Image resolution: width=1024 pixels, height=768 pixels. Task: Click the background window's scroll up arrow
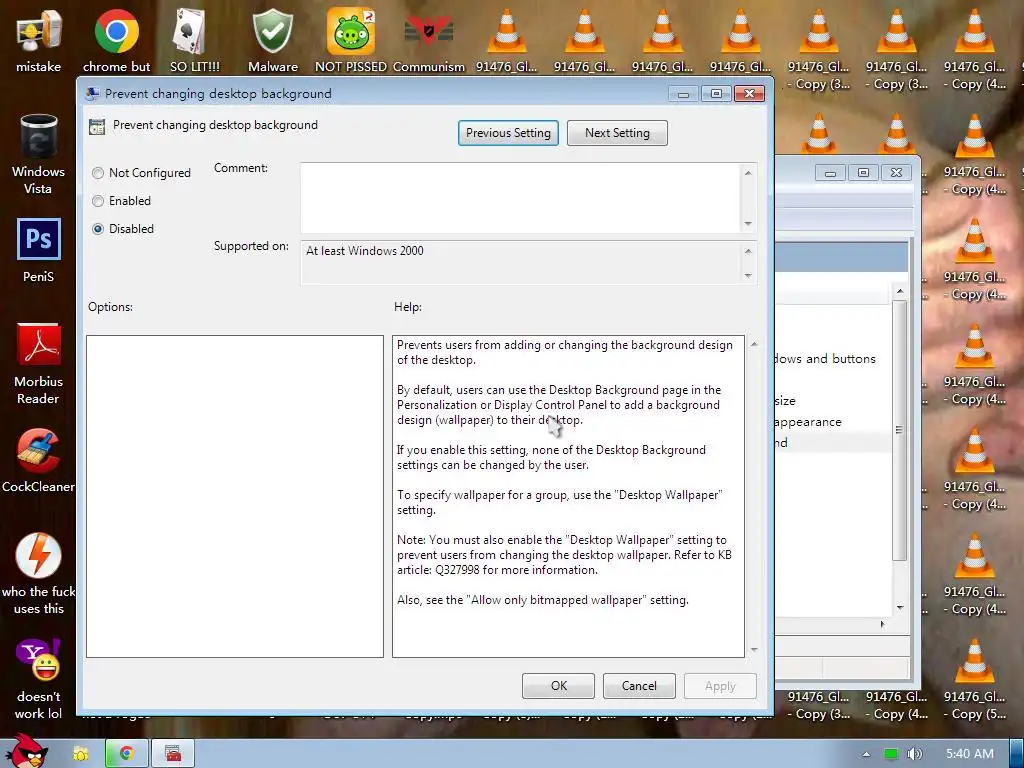pyautogui.click(x=900, y=291)
